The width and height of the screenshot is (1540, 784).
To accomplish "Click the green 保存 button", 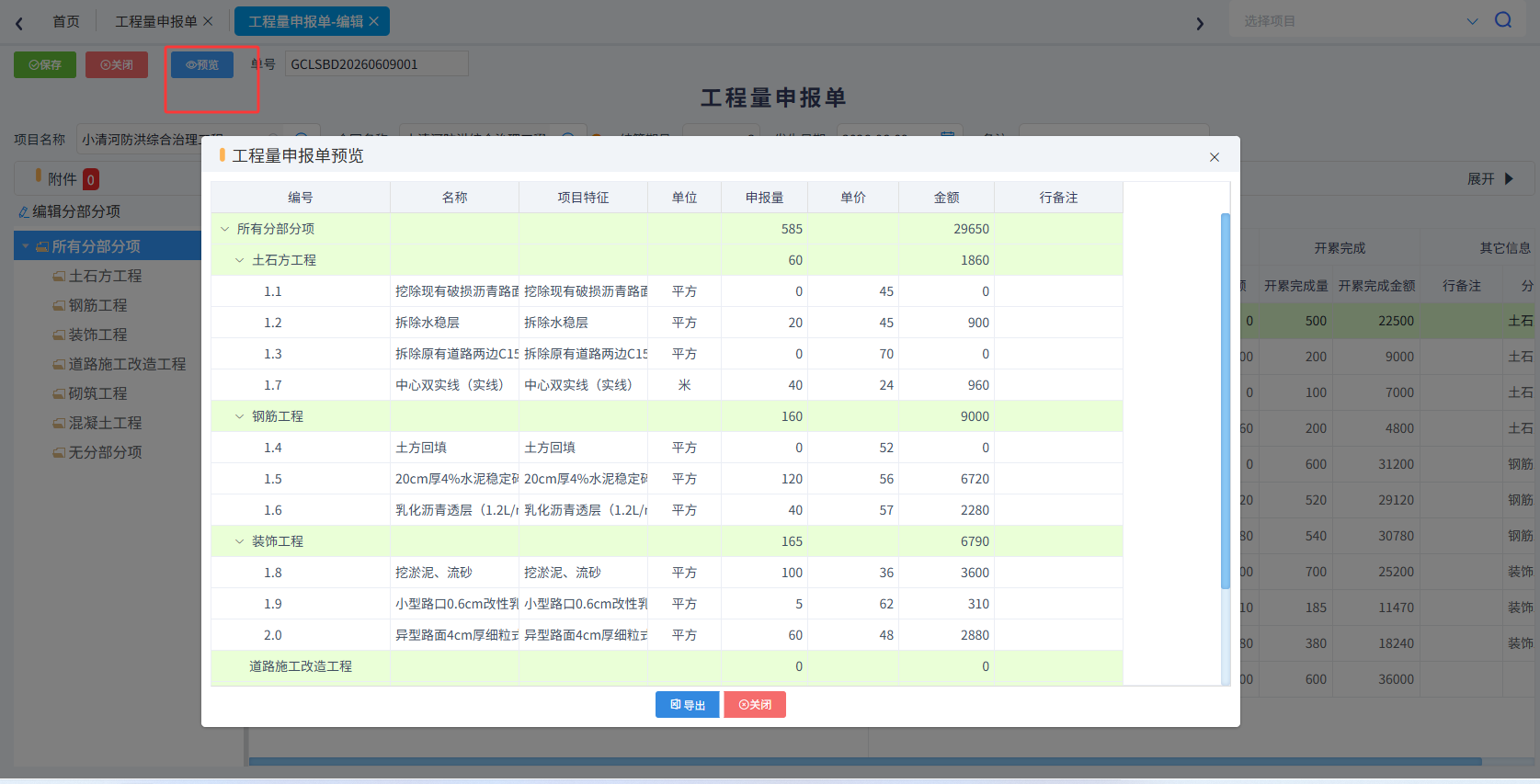I will click(x=45, y=64).
